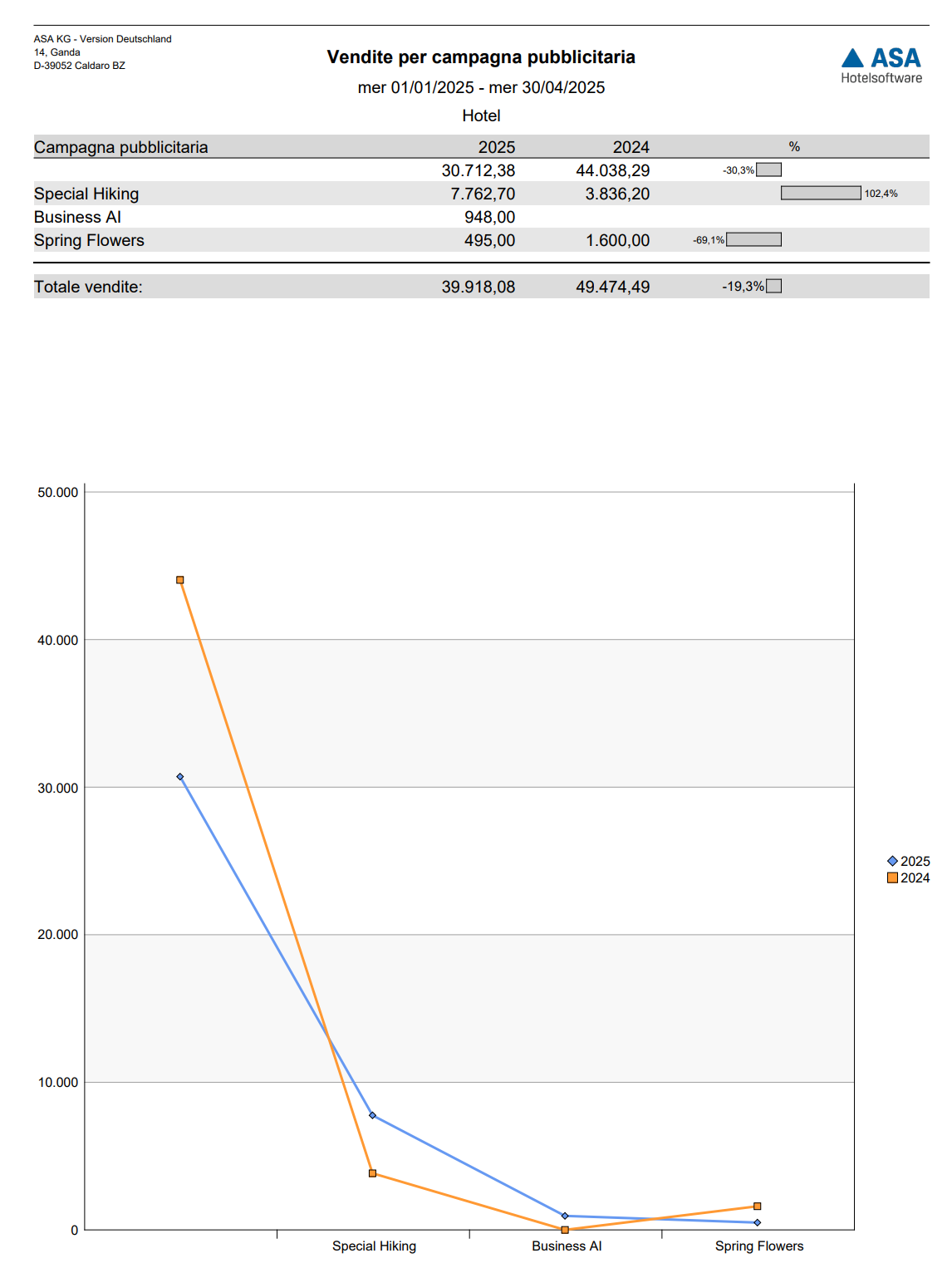Click the blue 2025 legend diamond marker
The width and height of the screenshot is (952, 1268).
[x=892, y=861]
